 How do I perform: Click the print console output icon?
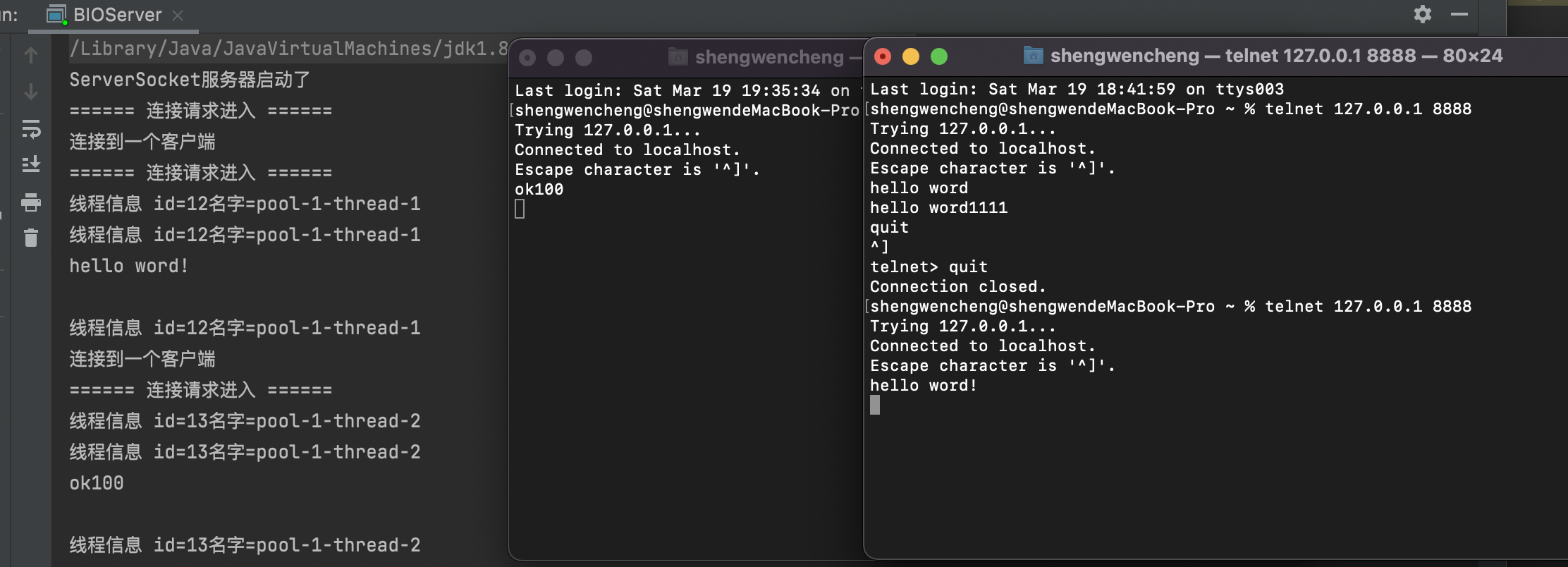click(31, 202)
